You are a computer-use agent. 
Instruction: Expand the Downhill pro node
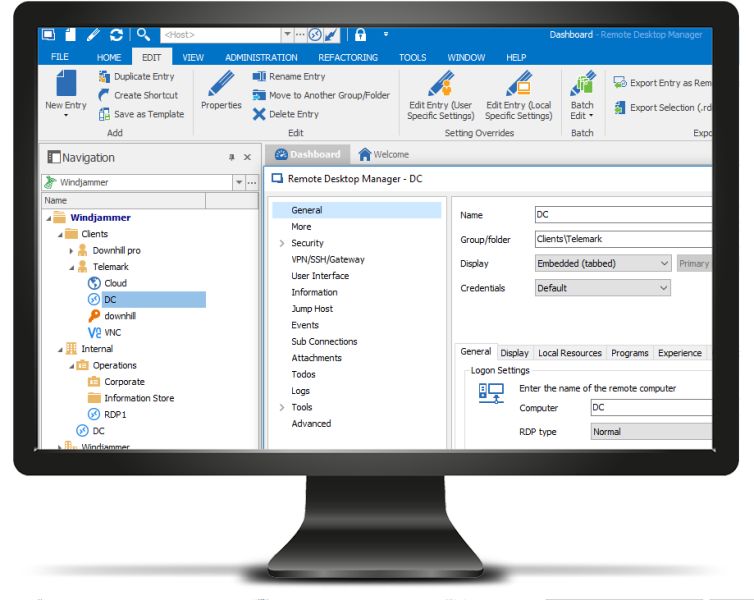pos(71,250)
